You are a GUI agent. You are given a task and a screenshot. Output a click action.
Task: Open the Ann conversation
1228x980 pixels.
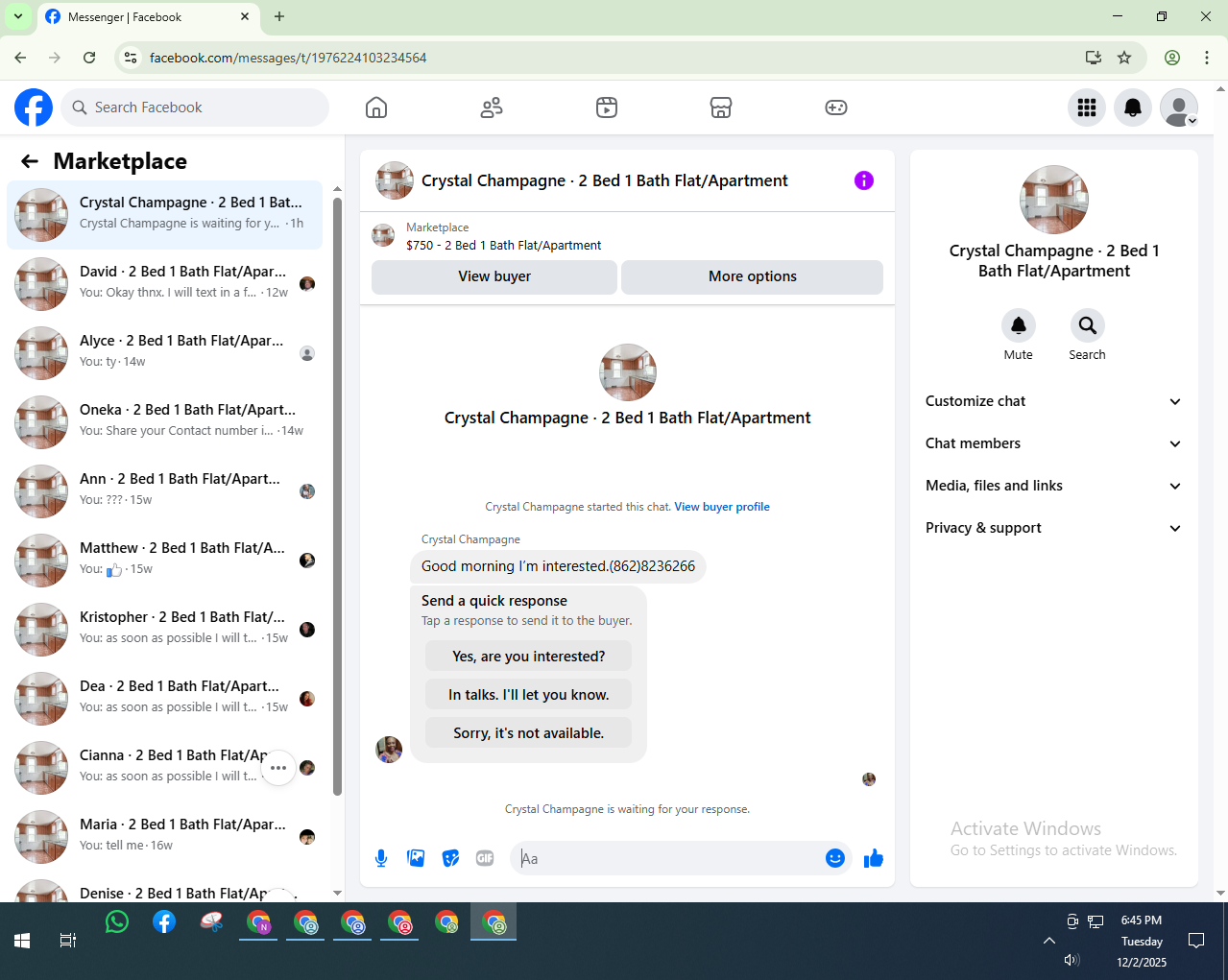pyautogui.click(x=165, y=491)
